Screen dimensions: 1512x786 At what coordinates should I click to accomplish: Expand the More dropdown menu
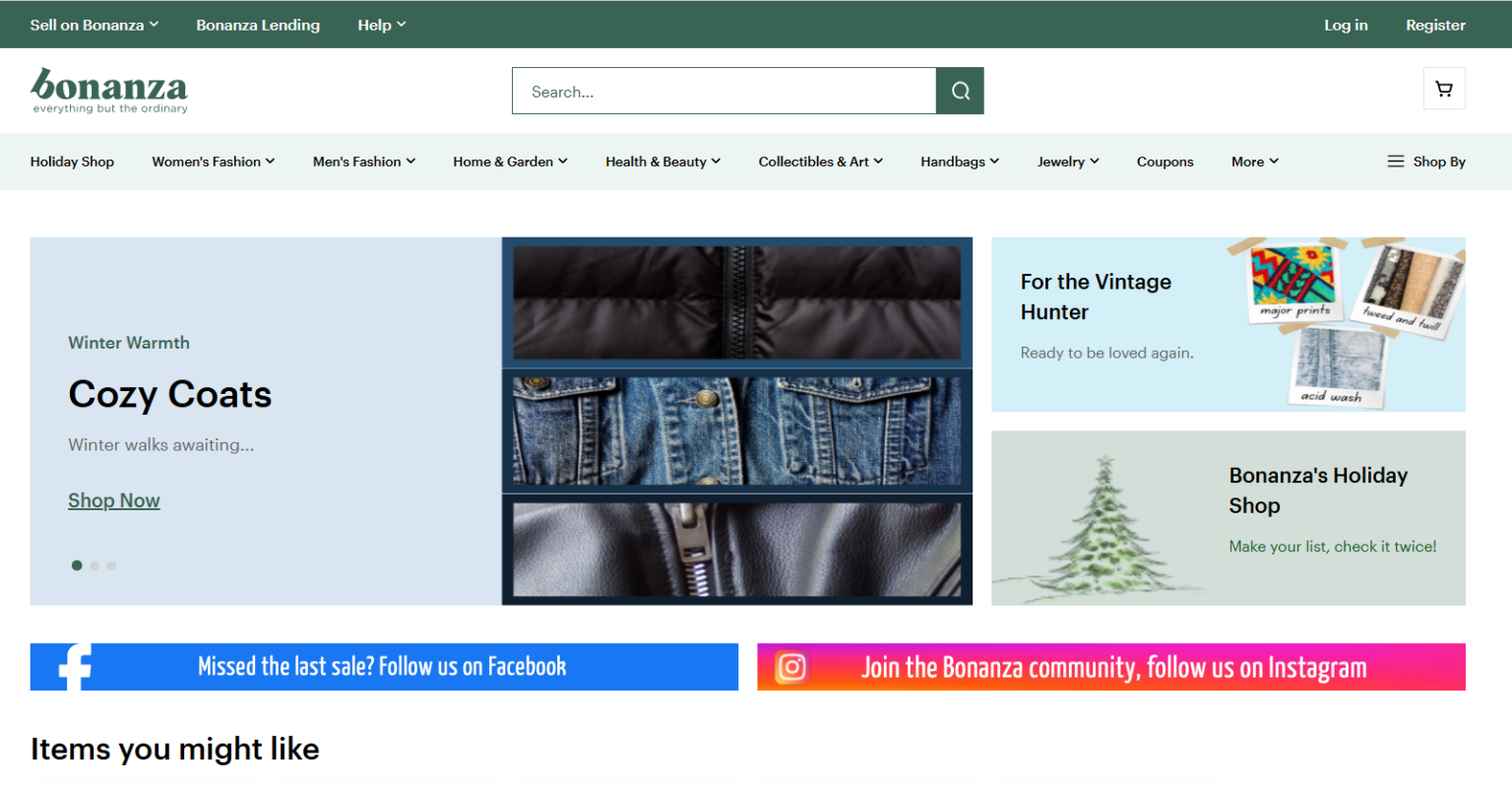pyautogui.click(x=1253, y=161)
